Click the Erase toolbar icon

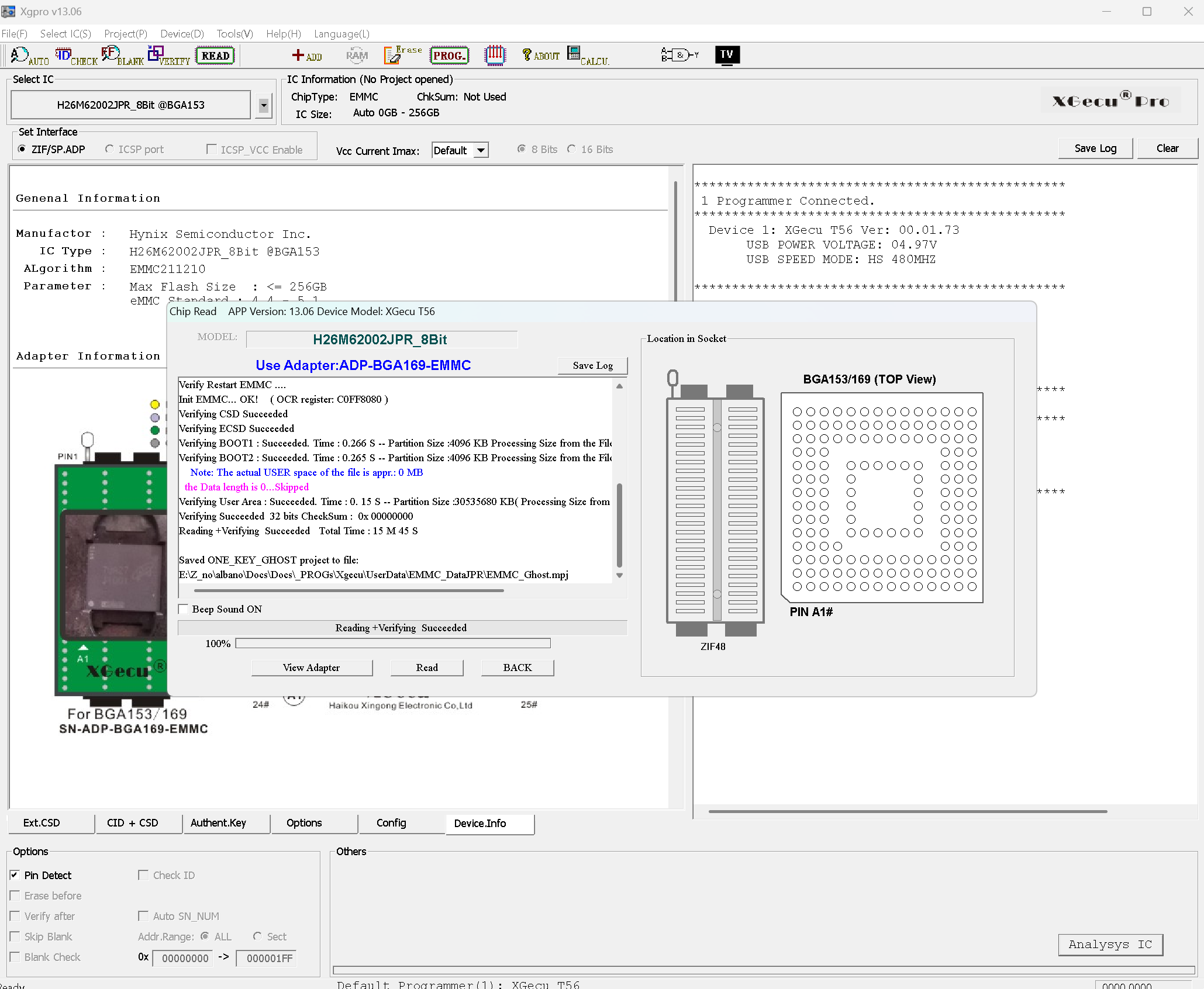[x=402, y=55]
